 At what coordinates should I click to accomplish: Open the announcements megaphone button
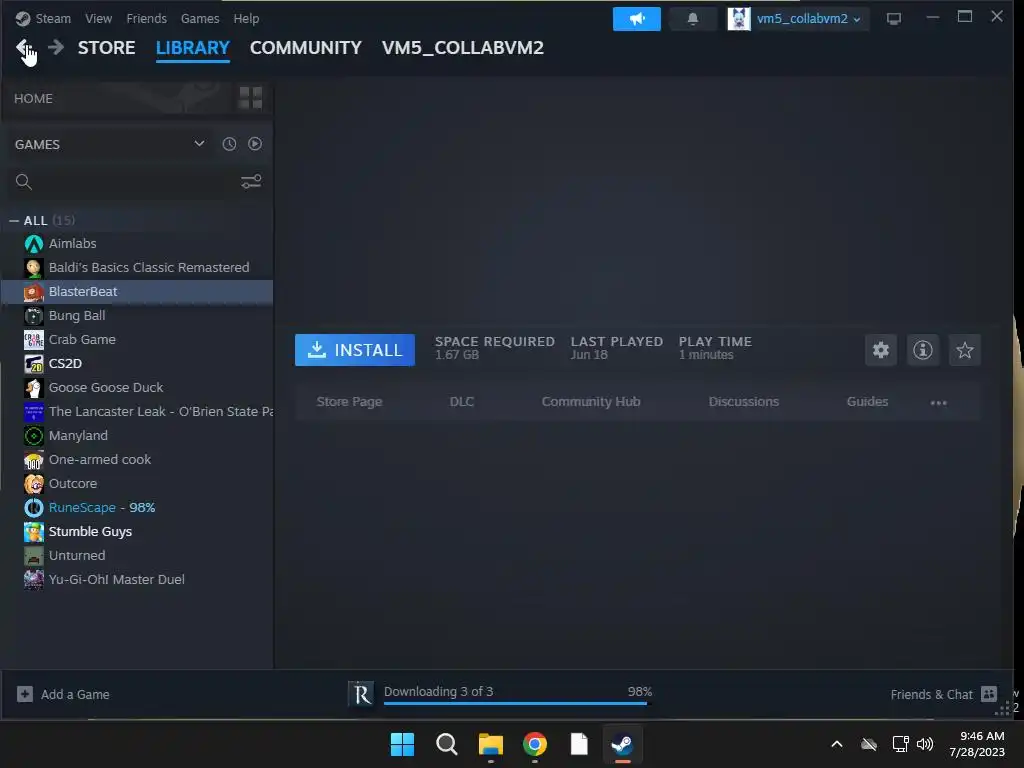636,19
